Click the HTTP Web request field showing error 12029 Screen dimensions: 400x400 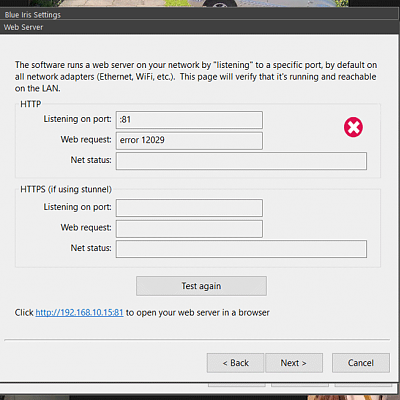tap(189, 140)
